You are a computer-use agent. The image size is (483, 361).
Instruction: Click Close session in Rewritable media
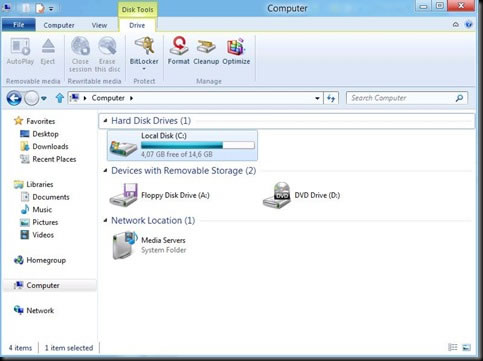pos(80,54)
